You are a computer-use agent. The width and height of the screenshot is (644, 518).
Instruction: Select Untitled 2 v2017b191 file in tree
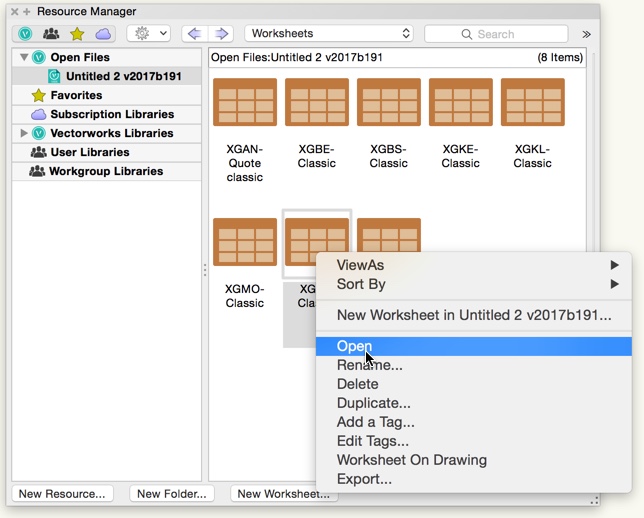tap(107, 76)
